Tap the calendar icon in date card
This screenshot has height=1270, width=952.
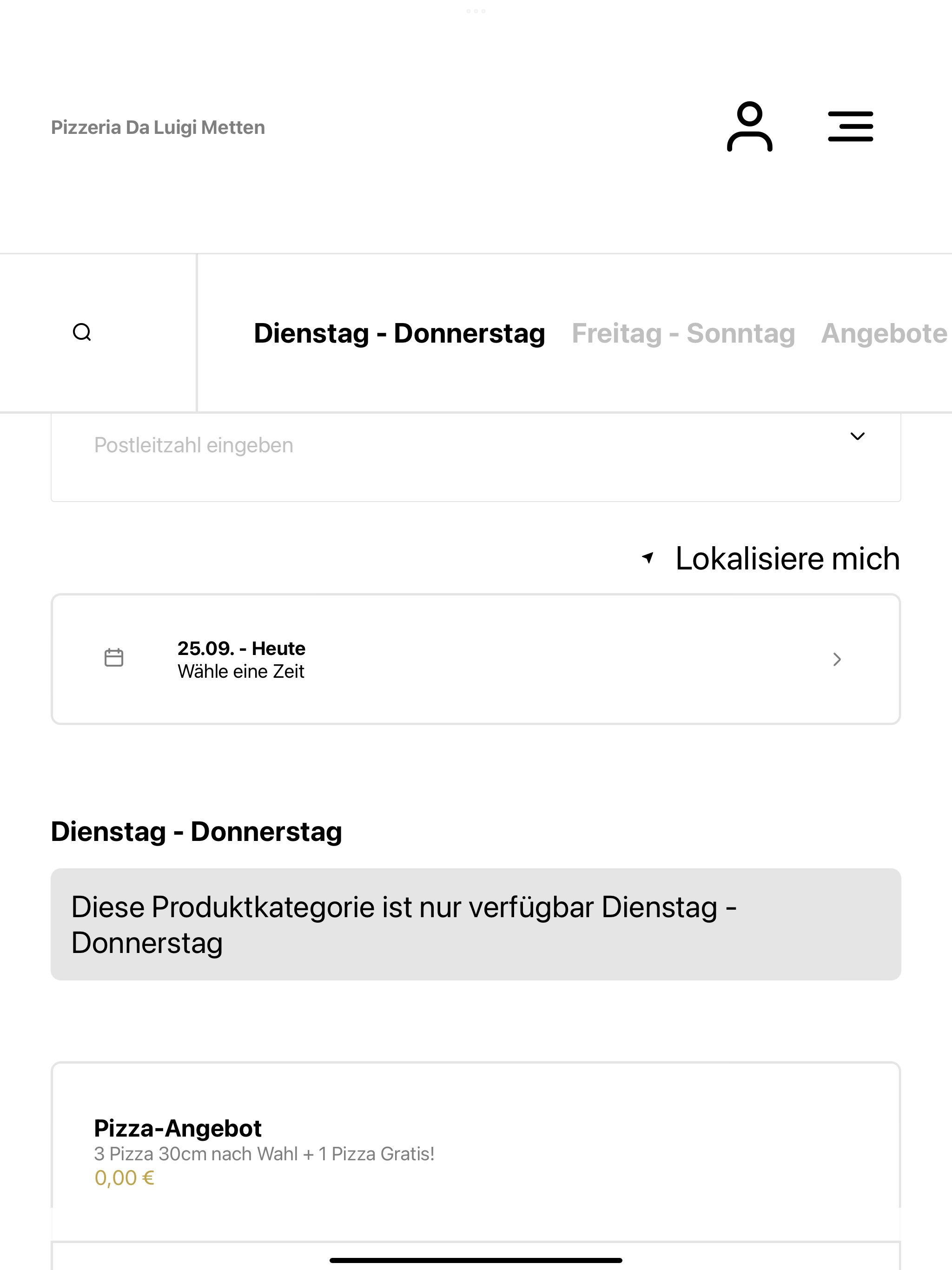(x=114, y=658)
